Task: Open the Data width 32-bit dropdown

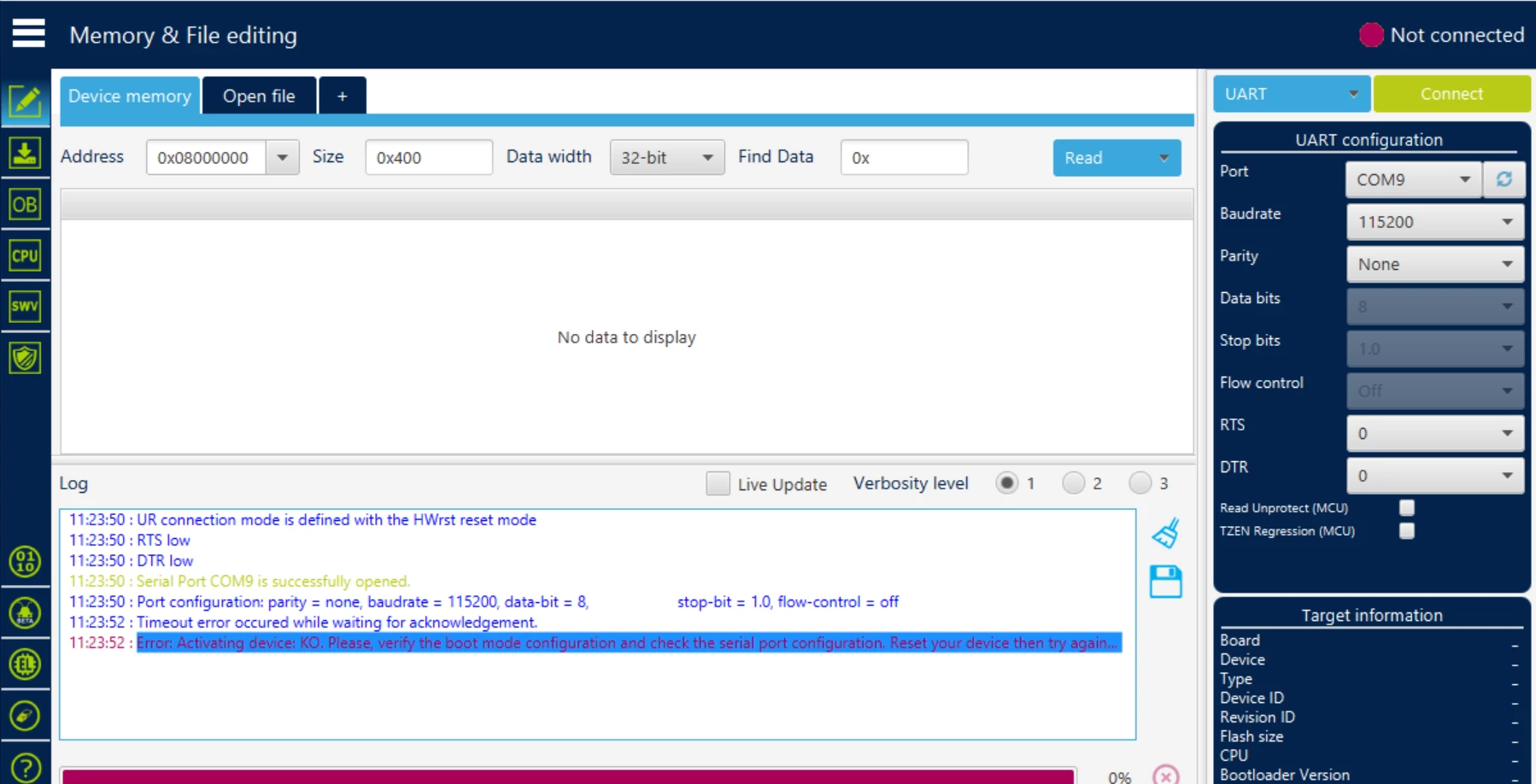Action: [667, 157]
